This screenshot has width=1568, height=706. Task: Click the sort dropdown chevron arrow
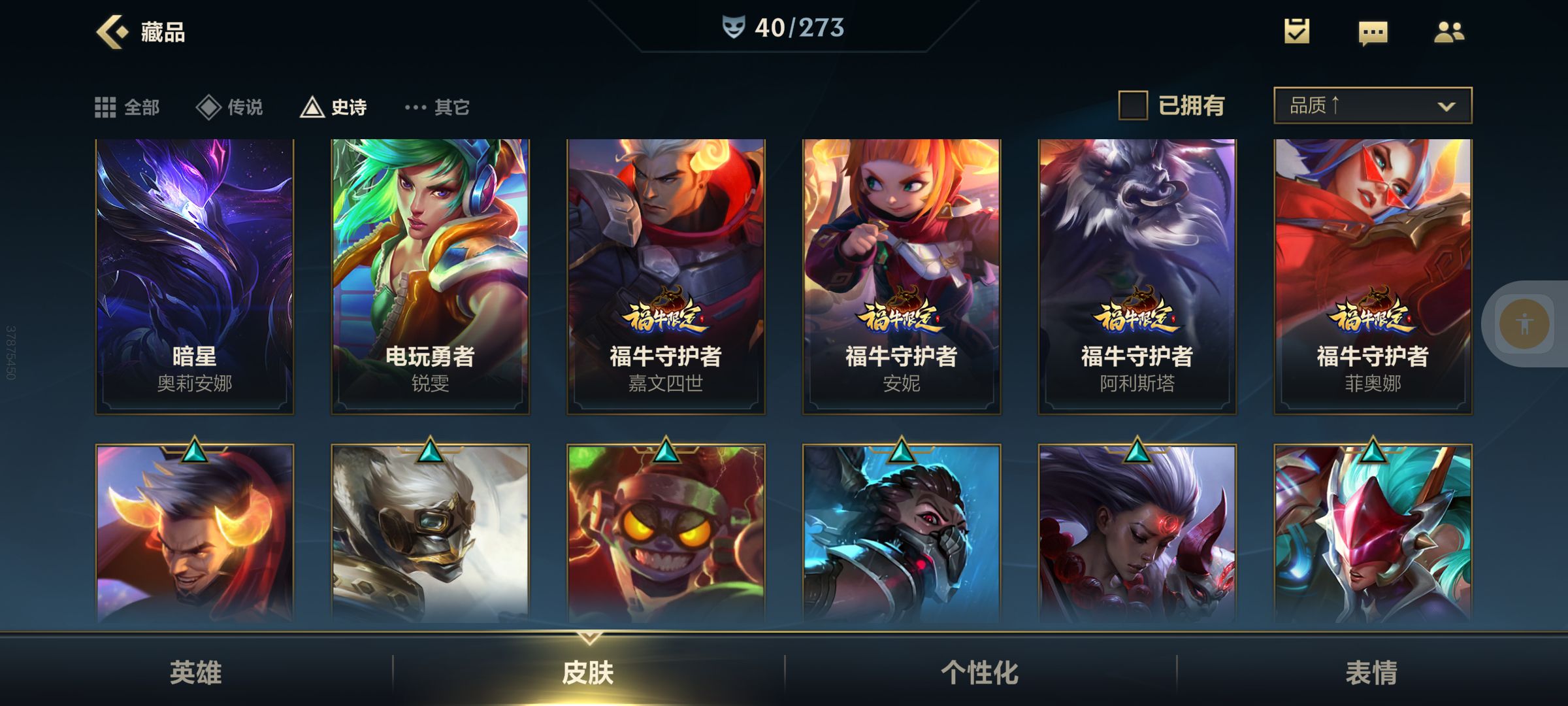1446,107
